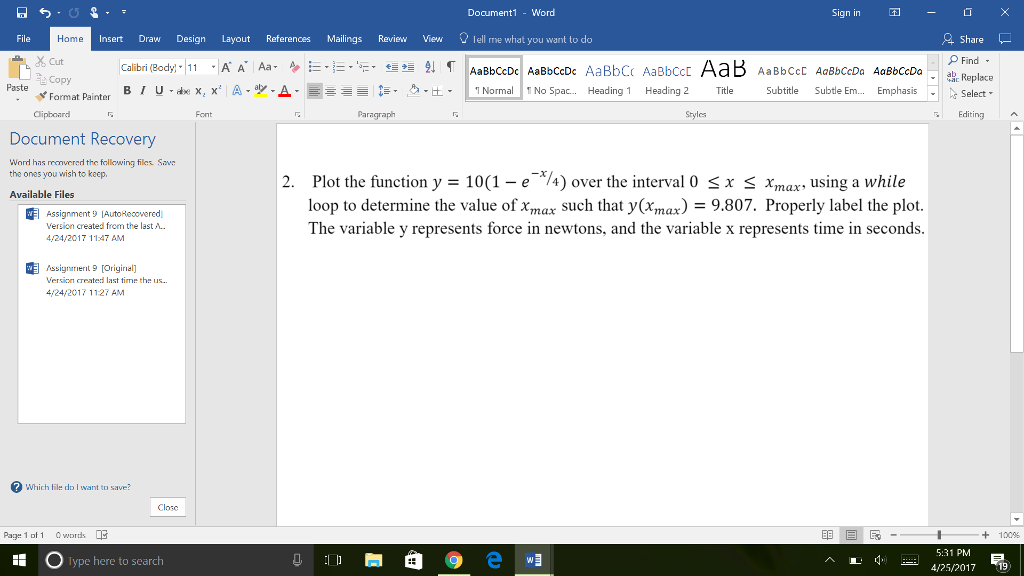This screenshot has height=576, width=1024.
Task: Apply bullet list formatting
Action: click(317, 65)
